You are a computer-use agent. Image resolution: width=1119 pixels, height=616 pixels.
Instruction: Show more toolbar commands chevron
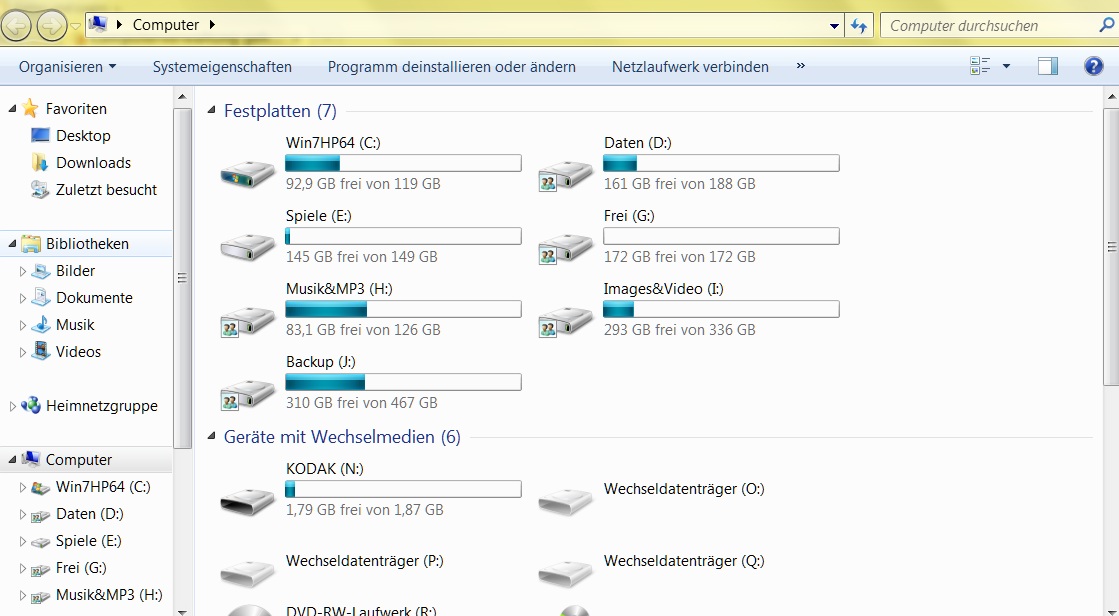(x=801, y=66)
